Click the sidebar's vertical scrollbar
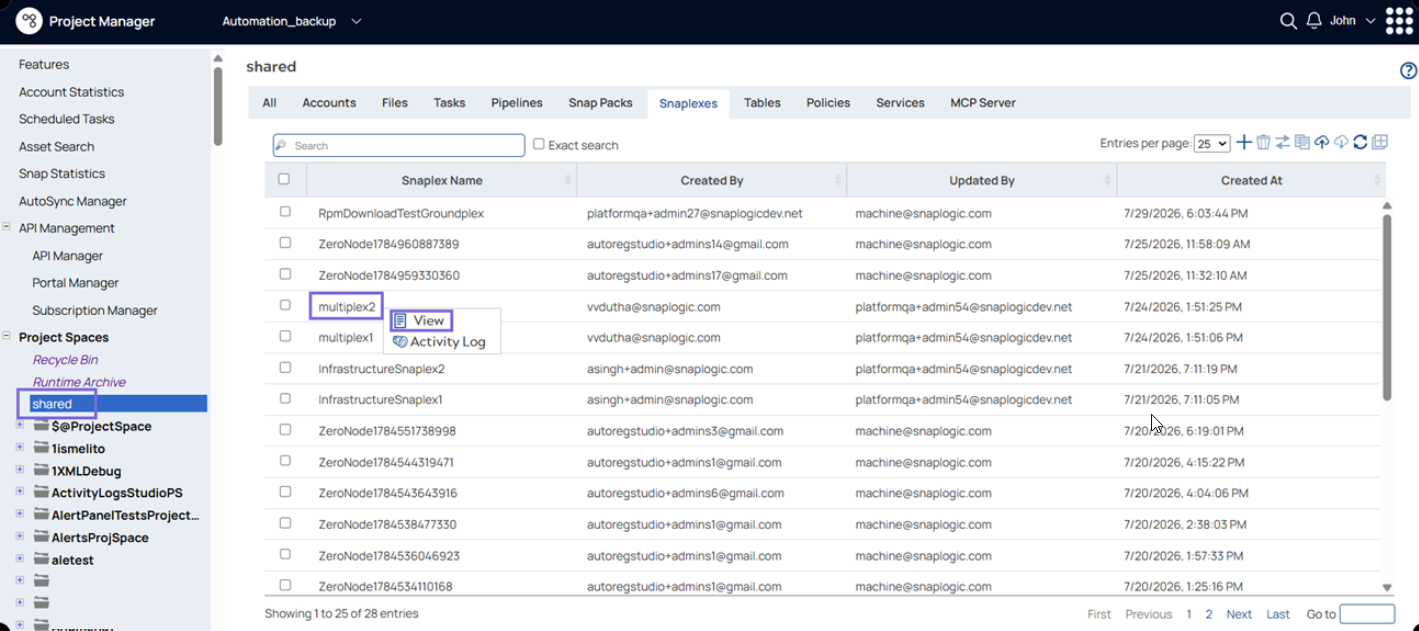Screen dimensions: 1419x631 218,106
